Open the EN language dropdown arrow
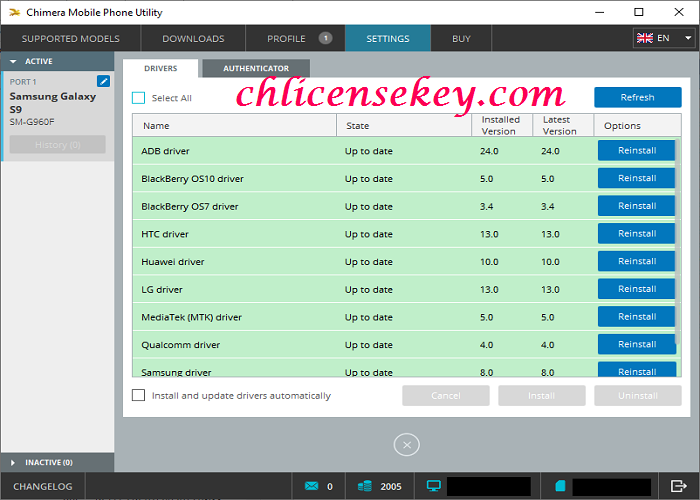 pos(688,38)
